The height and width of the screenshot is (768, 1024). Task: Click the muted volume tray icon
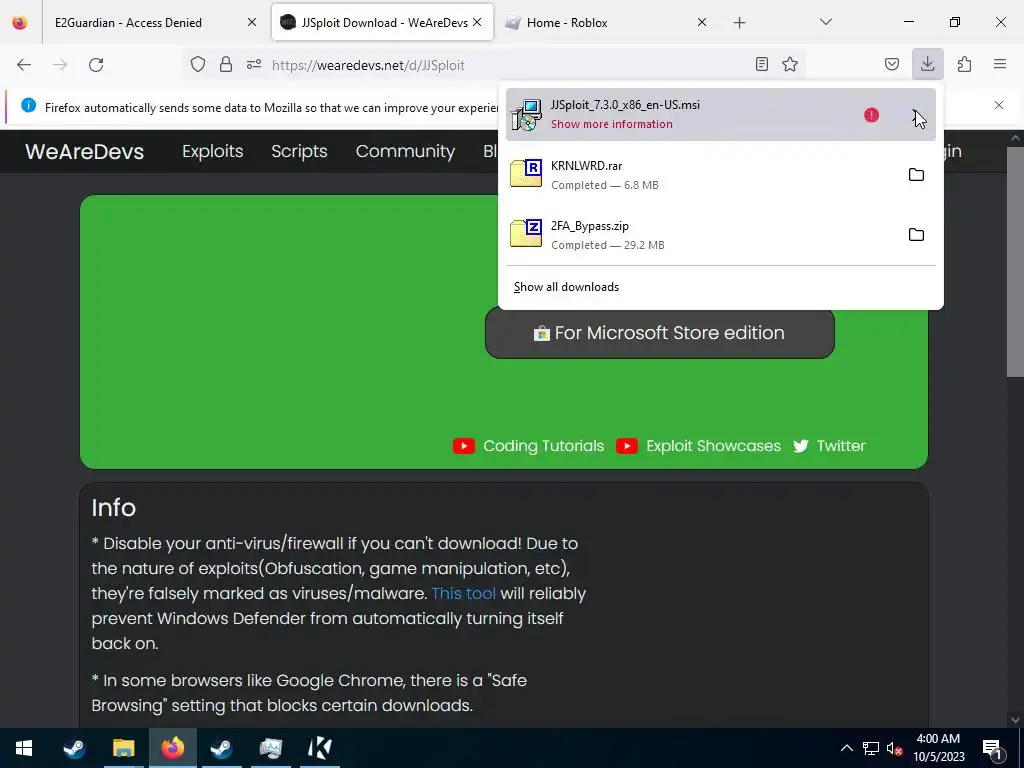(895, 748)
